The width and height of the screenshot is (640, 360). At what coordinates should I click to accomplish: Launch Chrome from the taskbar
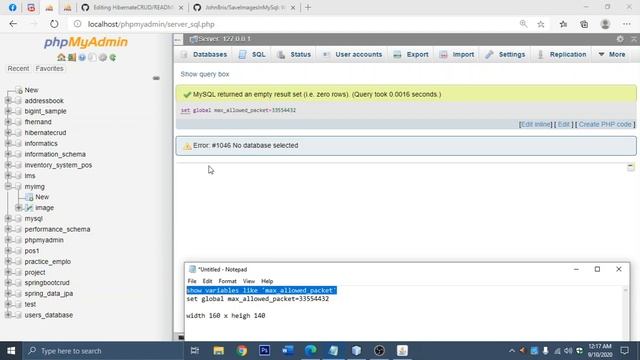tap(242, 351)
